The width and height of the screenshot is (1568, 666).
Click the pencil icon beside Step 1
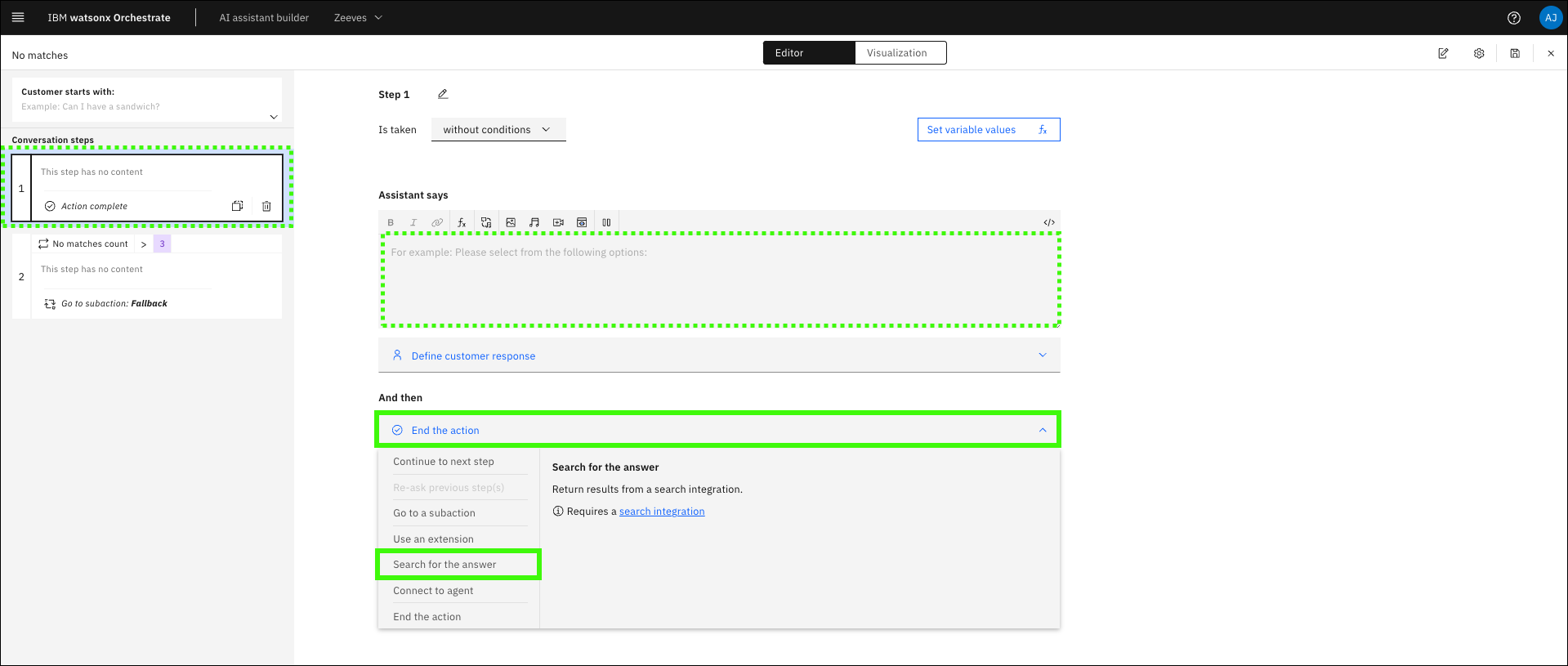(443, 94)
